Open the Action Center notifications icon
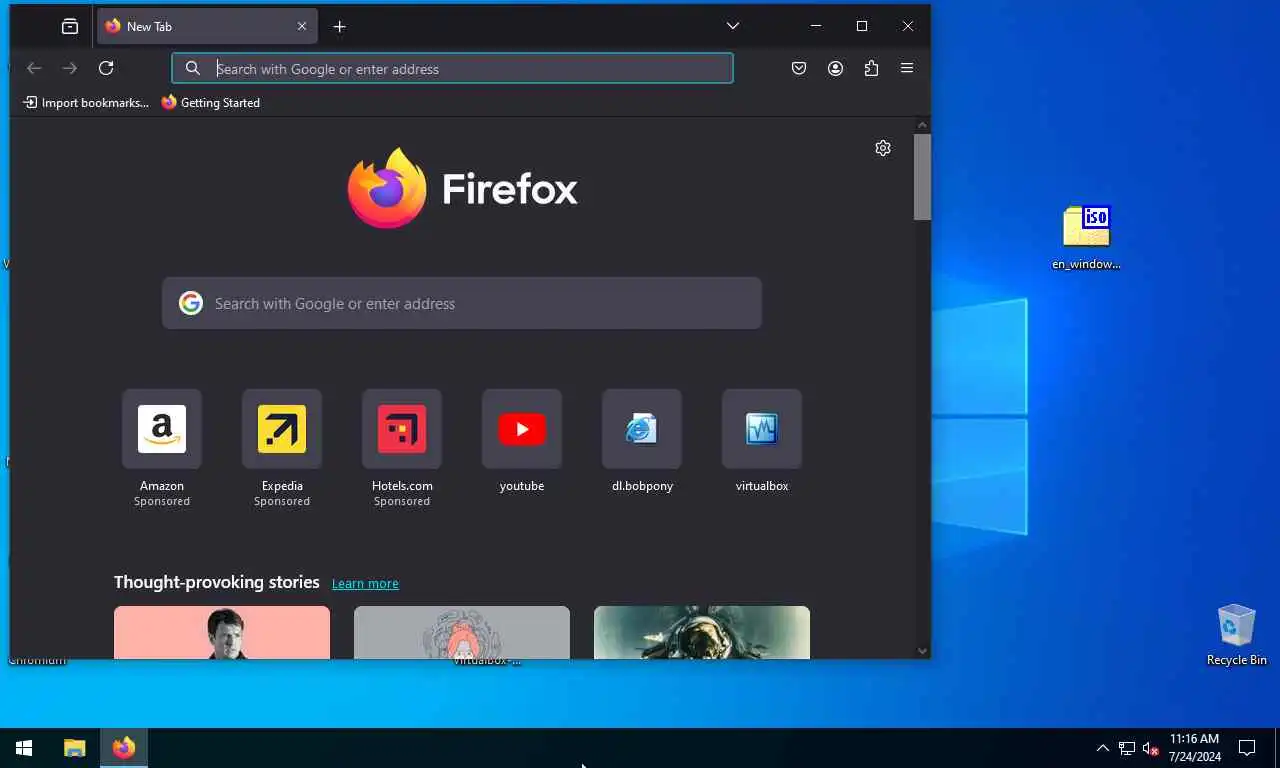Image resolution: width=1280 pixels, height=768 pixels. pos(1247,748)
